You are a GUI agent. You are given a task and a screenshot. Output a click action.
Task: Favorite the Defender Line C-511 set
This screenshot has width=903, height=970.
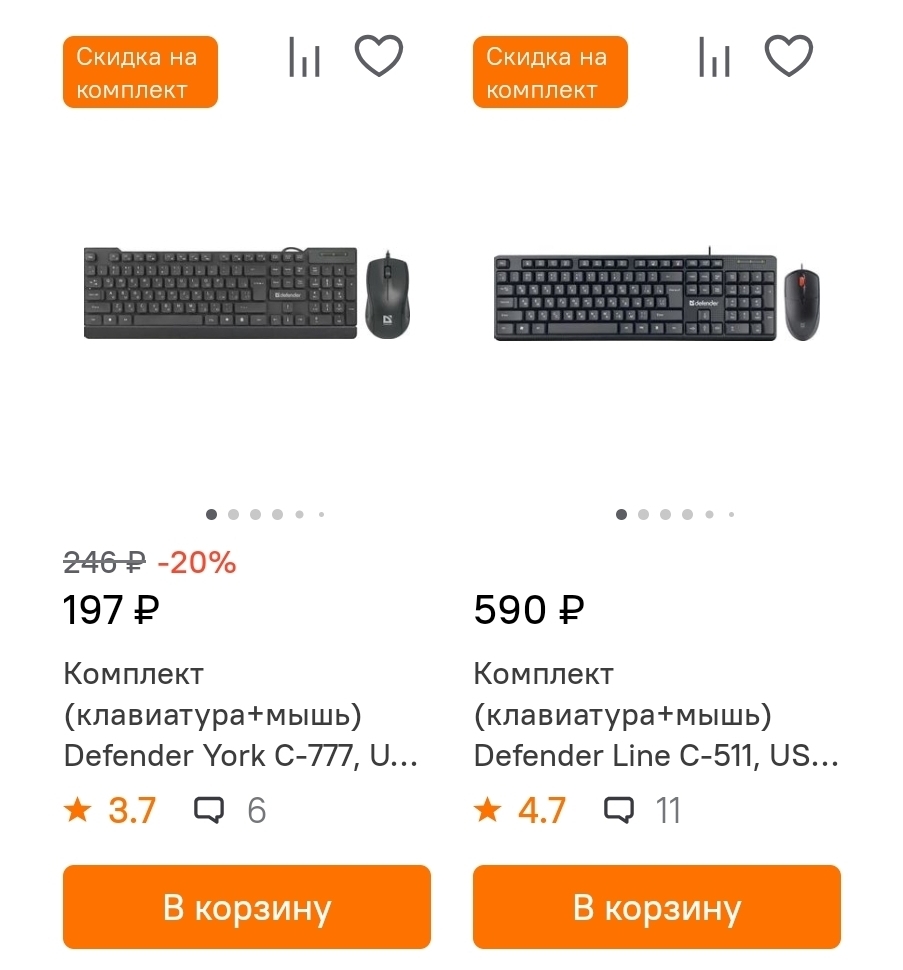pos(789,56)
